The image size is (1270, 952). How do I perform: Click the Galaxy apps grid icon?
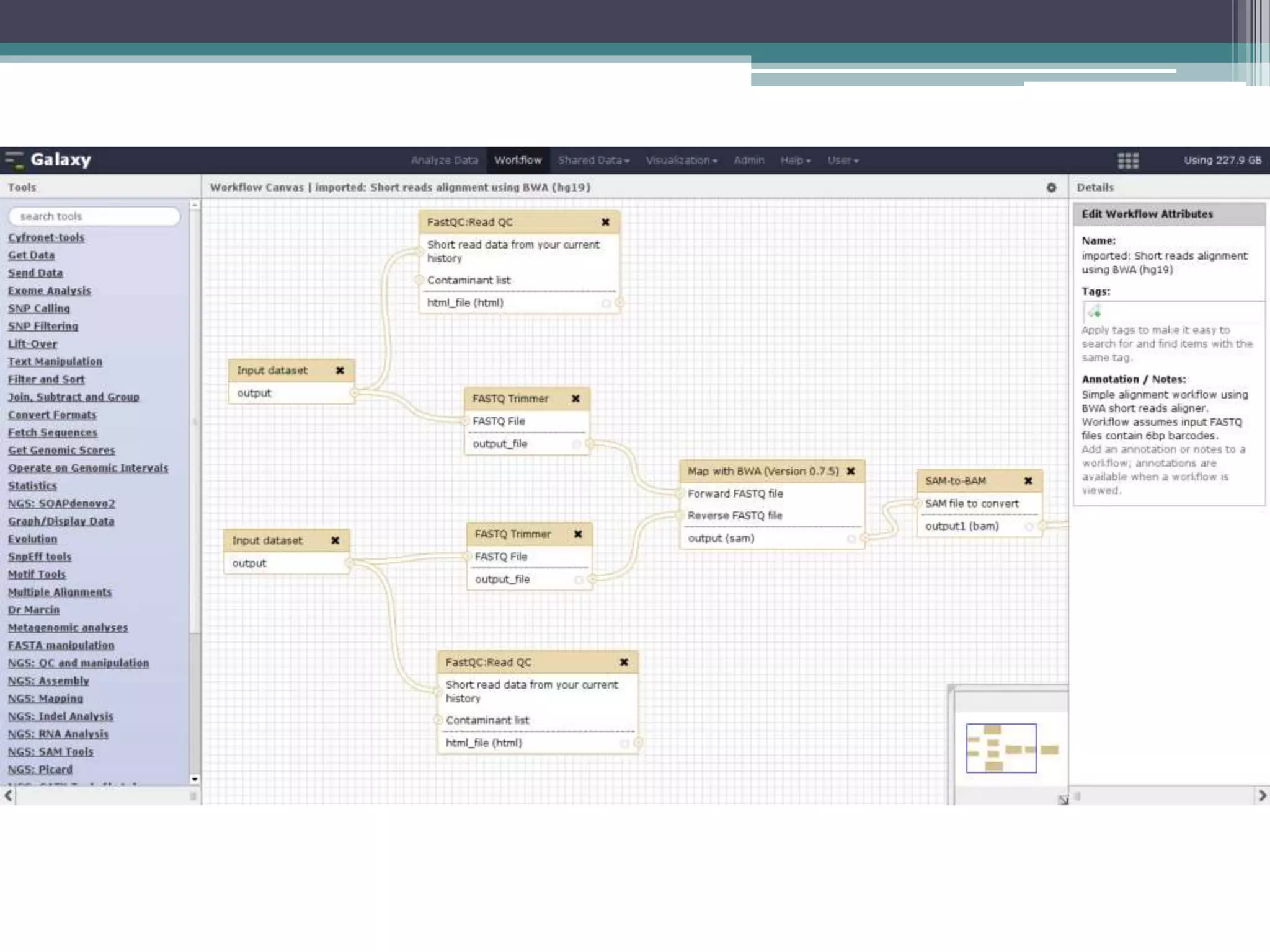coord(1127,161)
